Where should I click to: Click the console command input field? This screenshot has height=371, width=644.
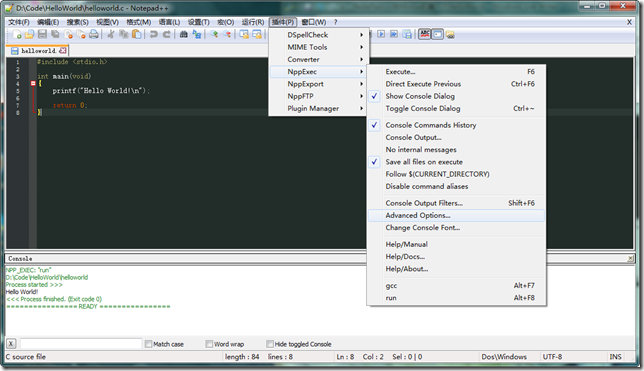[x=81, y=343]
